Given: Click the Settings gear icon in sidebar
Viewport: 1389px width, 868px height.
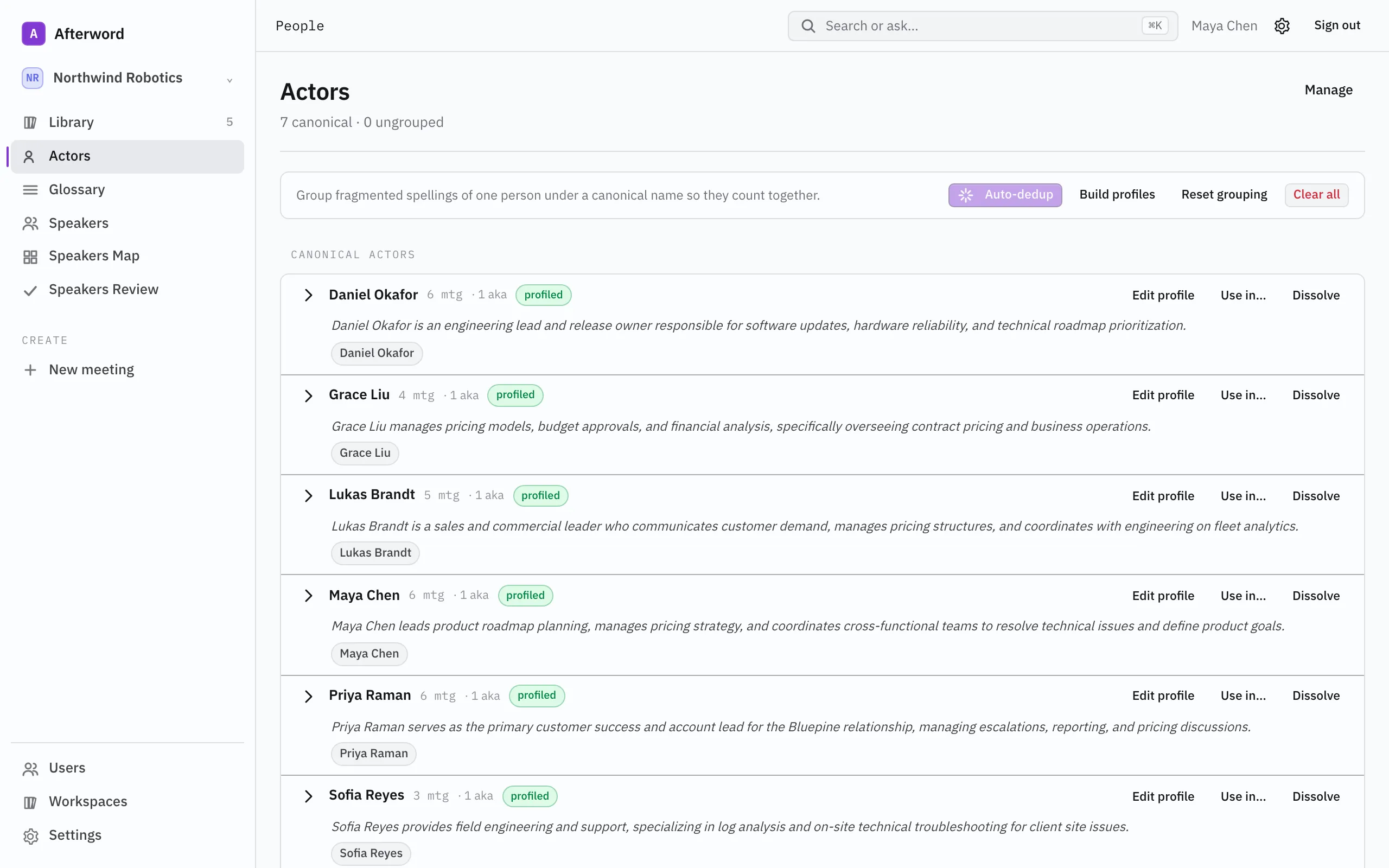Looking at the screenshot, I should pyautogui.click(x=30, y=836).
